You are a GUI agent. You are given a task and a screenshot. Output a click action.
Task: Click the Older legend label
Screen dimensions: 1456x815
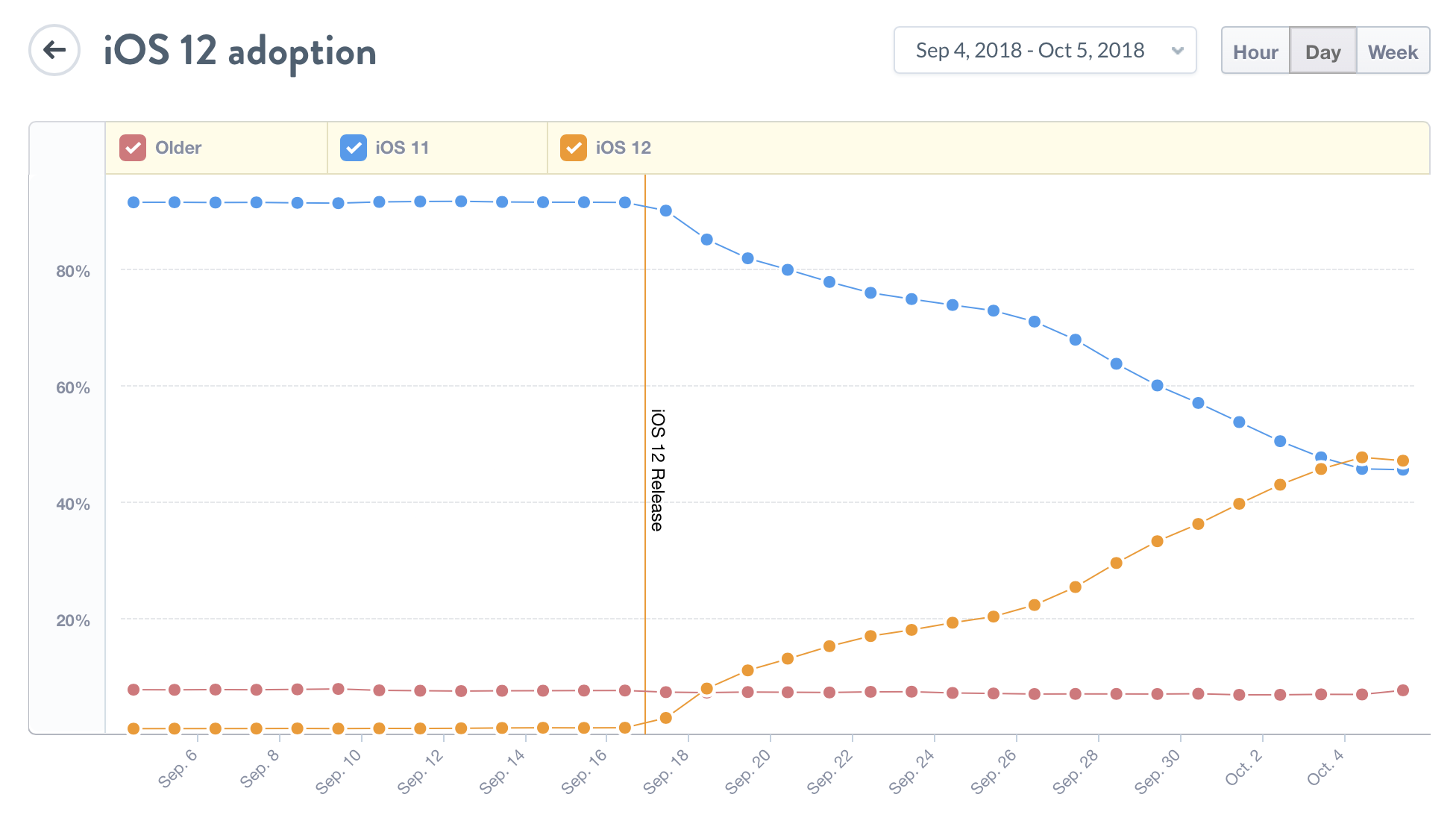point(178,148)
